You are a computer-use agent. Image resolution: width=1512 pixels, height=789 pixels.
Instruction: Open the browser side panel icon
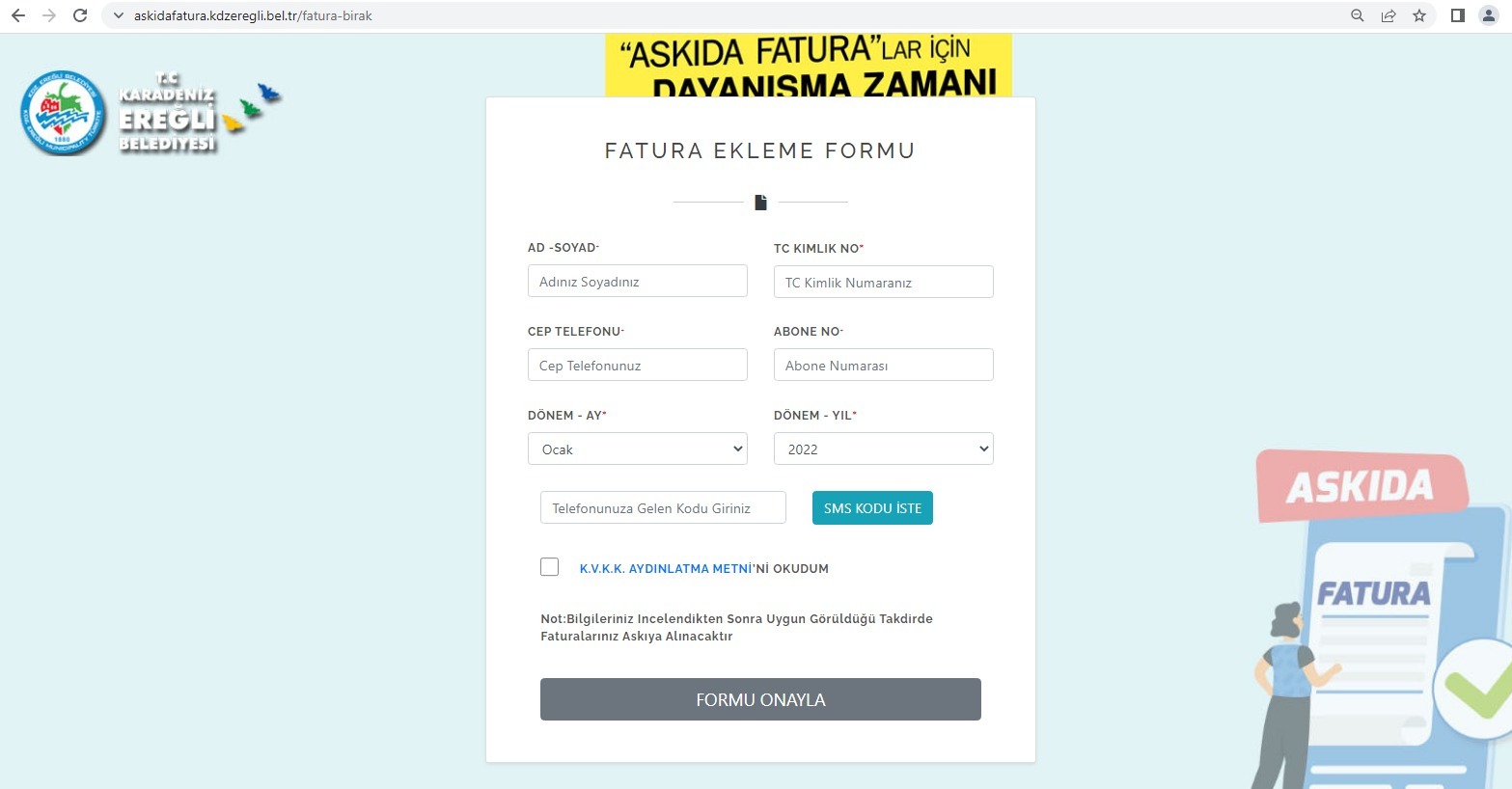coord(1458,15)
